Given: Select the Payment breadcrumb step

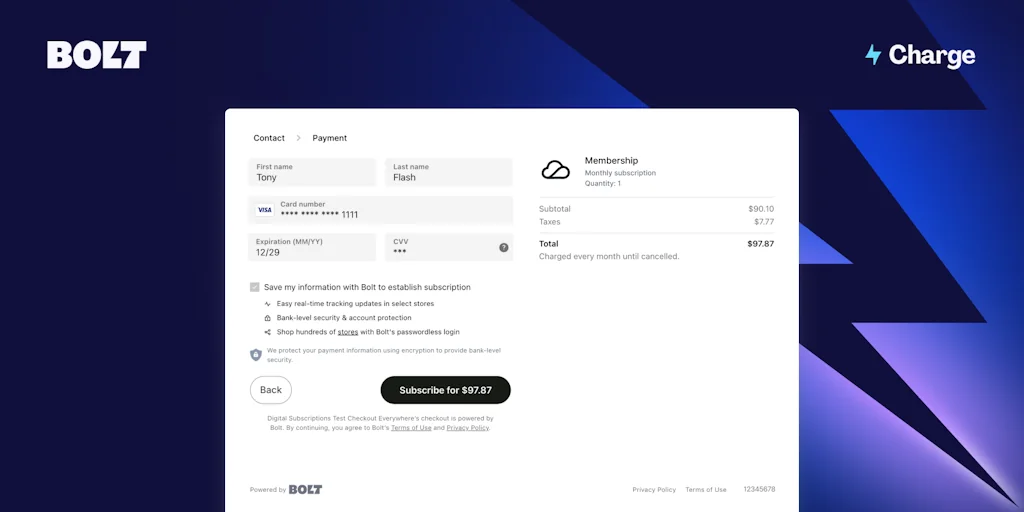Looking at the screenshot, I should [330, 138].
